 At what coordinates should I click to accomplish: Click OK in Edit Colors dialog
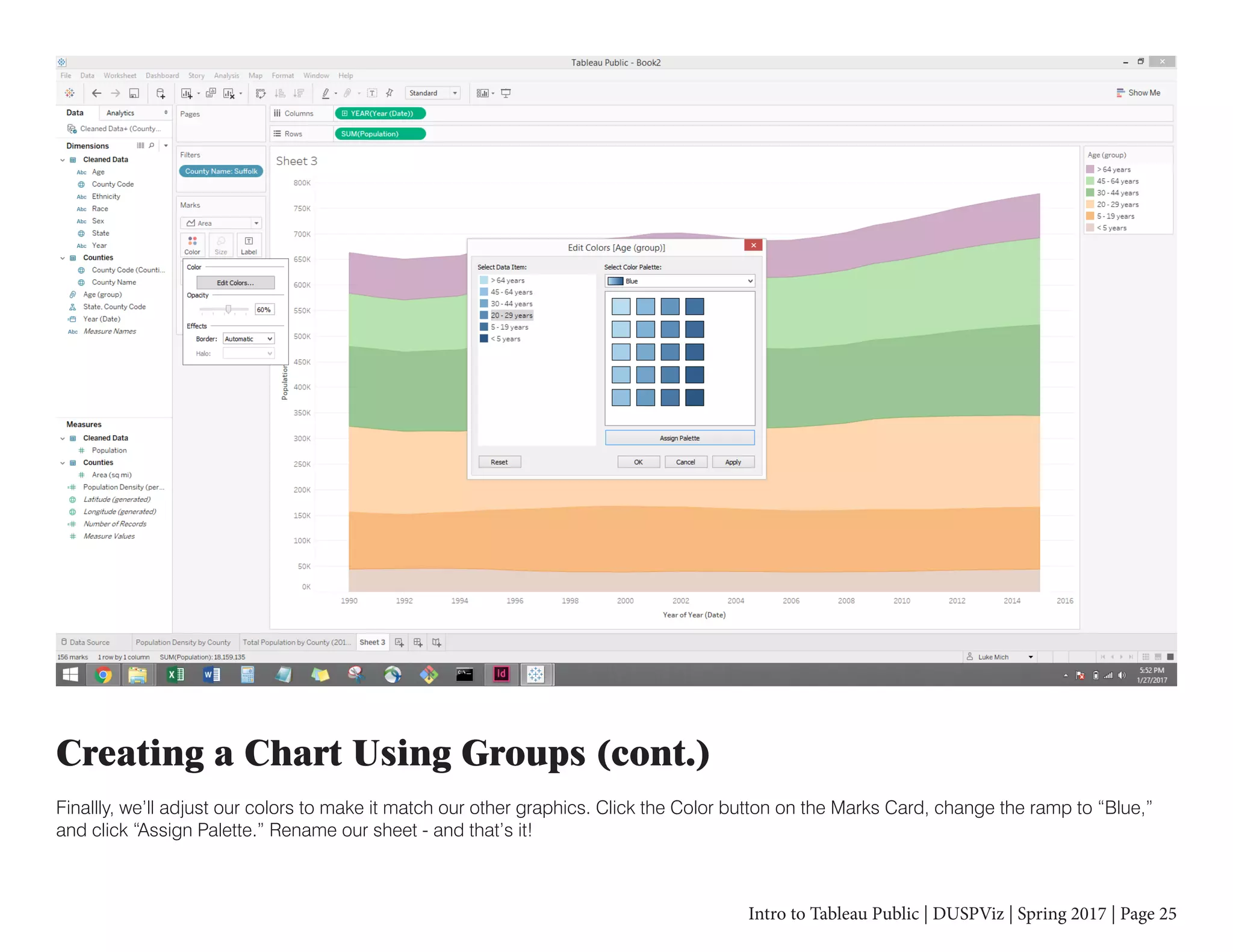click(638, 462)
